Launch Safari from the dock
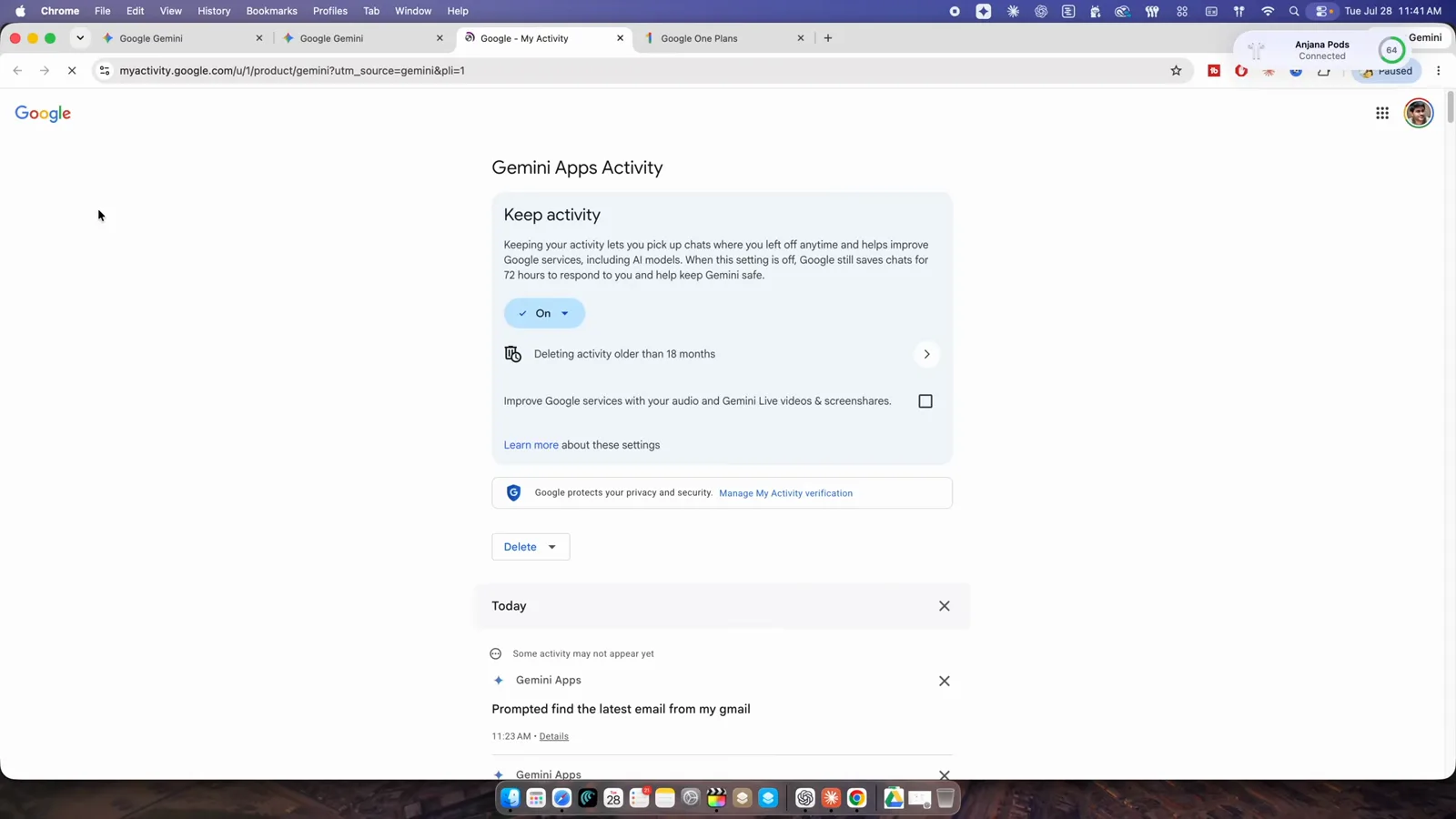This screenshot has width=1456, height=819. [562, 798]
